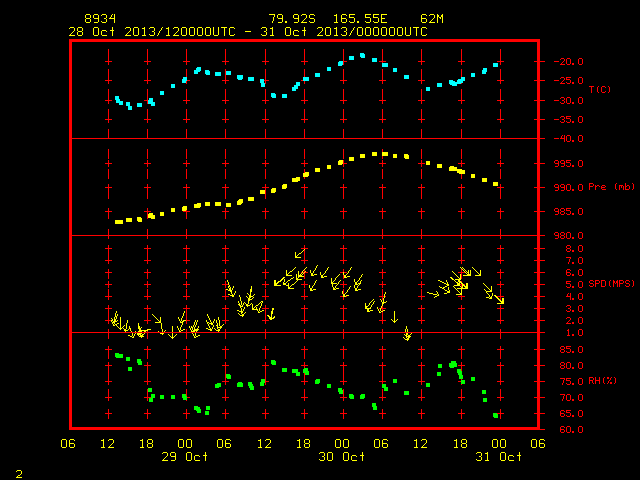
Task: Click the lowest green humidity point near 65.0
Action: coord(496,416)
